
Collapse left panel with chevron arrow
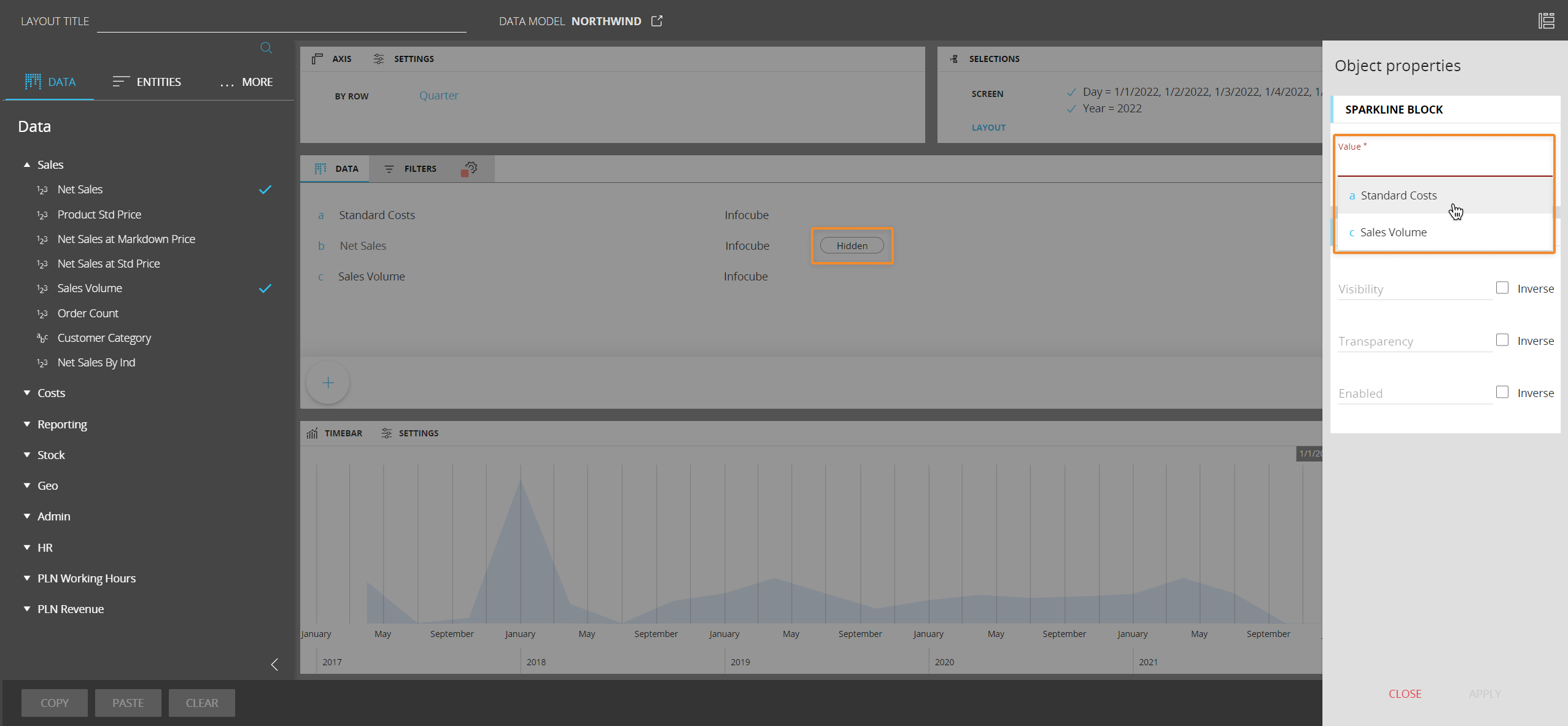[x=274, y=665]
